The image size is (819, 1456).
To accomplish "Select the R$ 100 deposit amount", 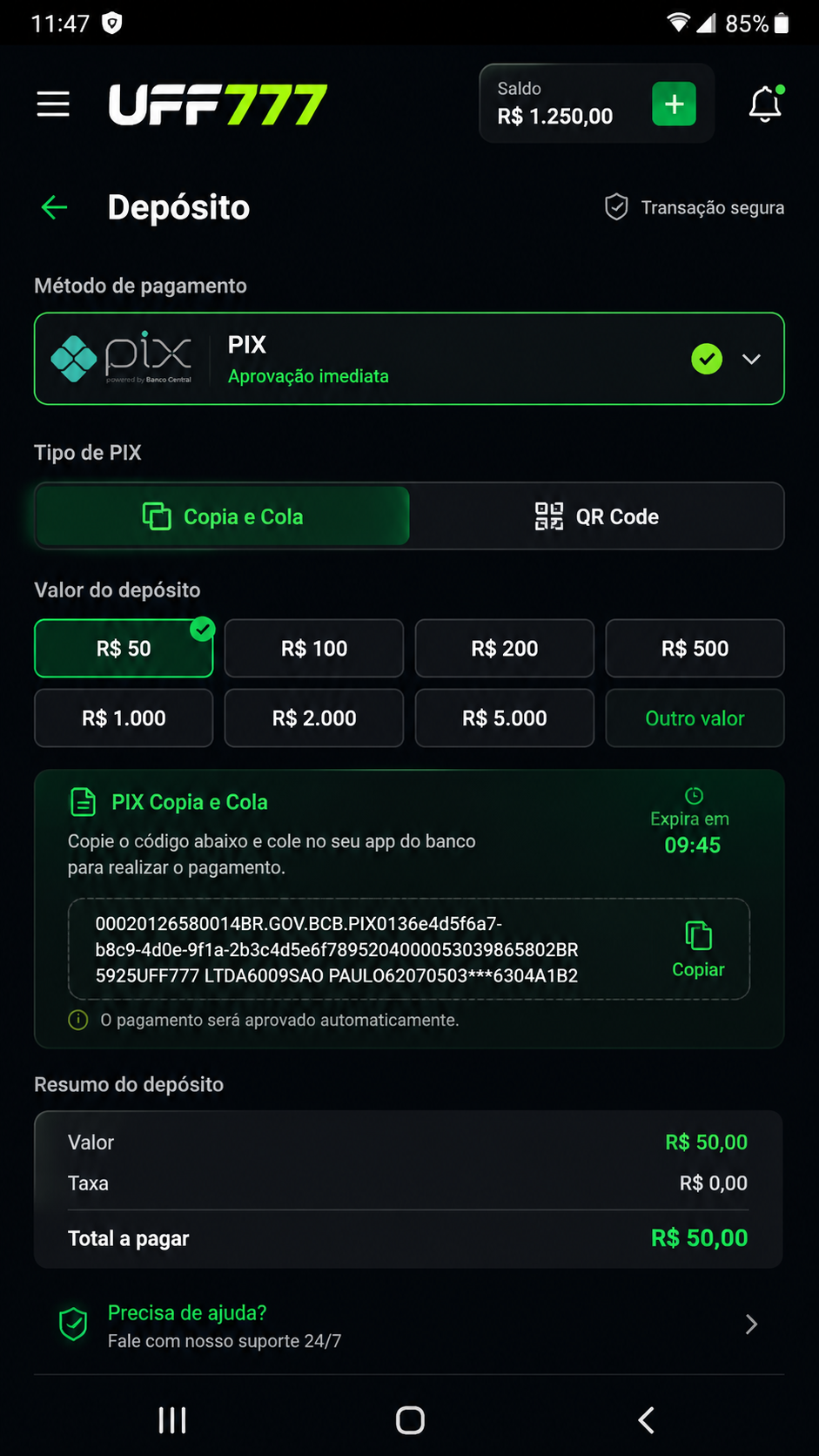I will click(x=314, y=649).
